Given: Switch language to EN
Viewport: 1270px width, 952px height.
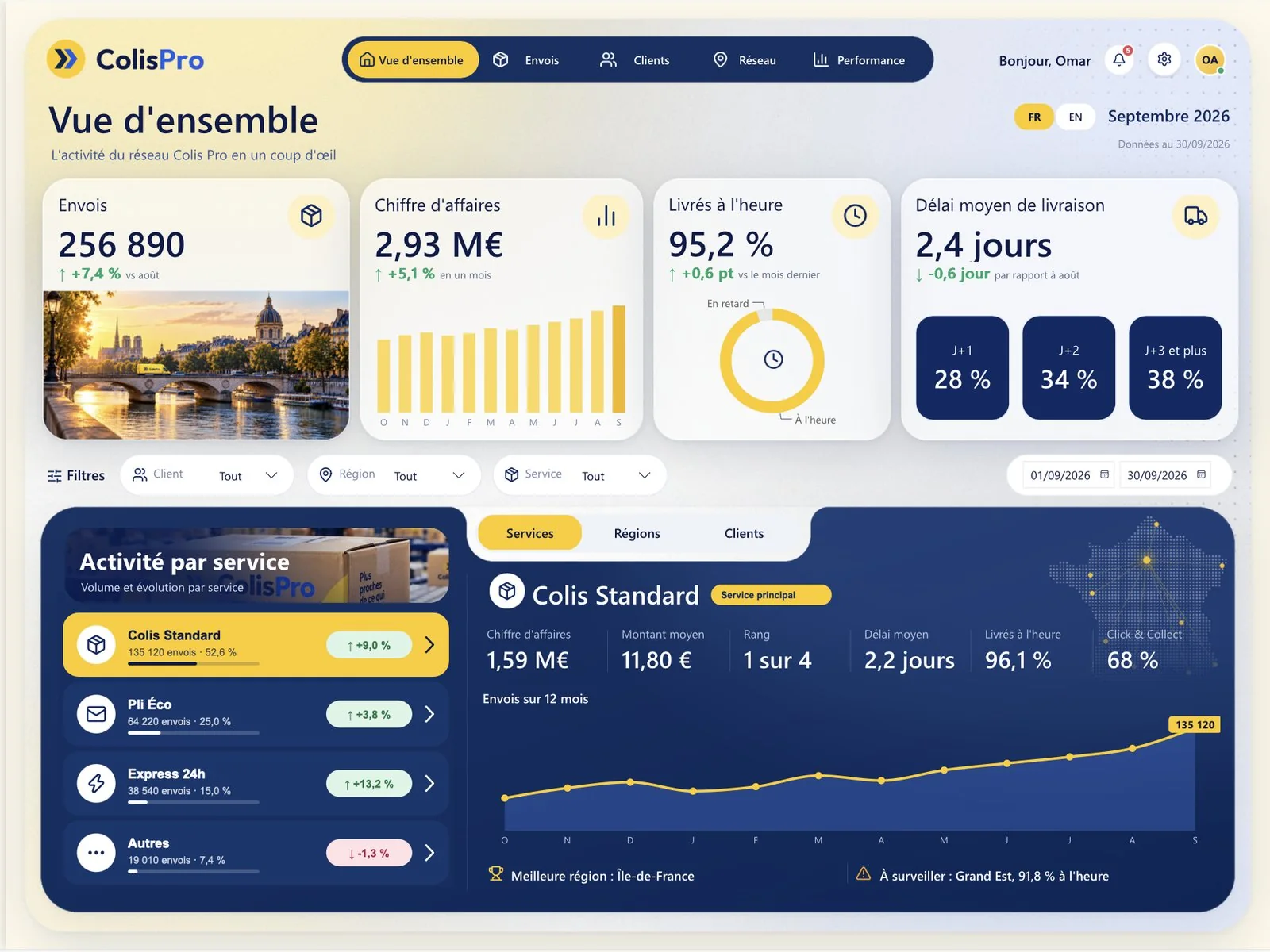Looking at the screenshot, I should (x=1076, y=117).
